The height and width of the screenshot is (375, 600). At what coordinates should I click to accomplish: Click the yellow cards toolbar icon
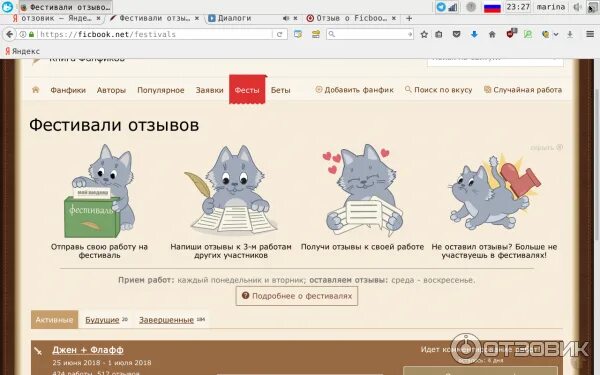point(316,34)
